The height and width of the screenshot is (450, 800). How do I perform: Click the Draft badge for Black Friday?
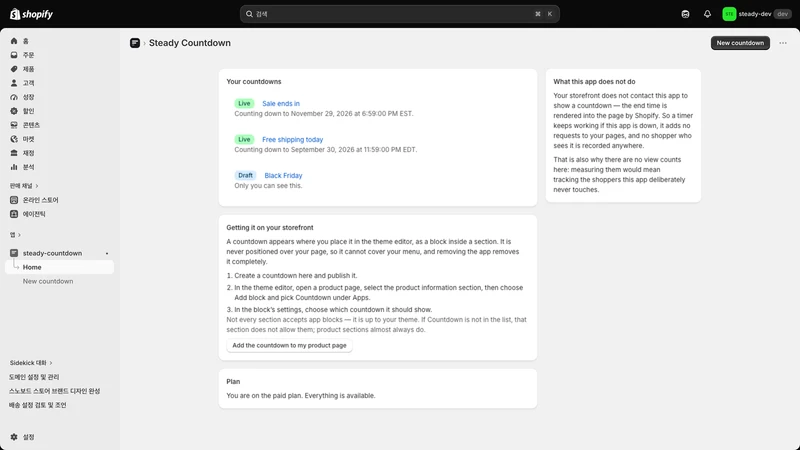pos(245,175)
